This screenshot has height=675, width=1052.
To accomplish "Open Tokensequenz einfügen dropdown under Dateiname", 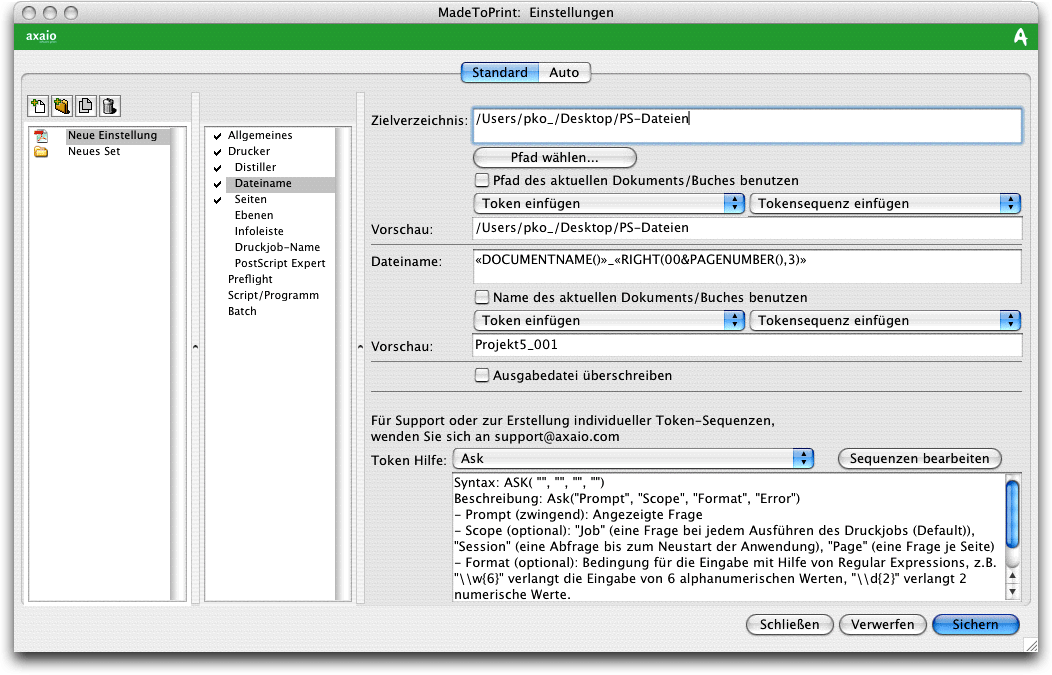I will pos(885,320).
